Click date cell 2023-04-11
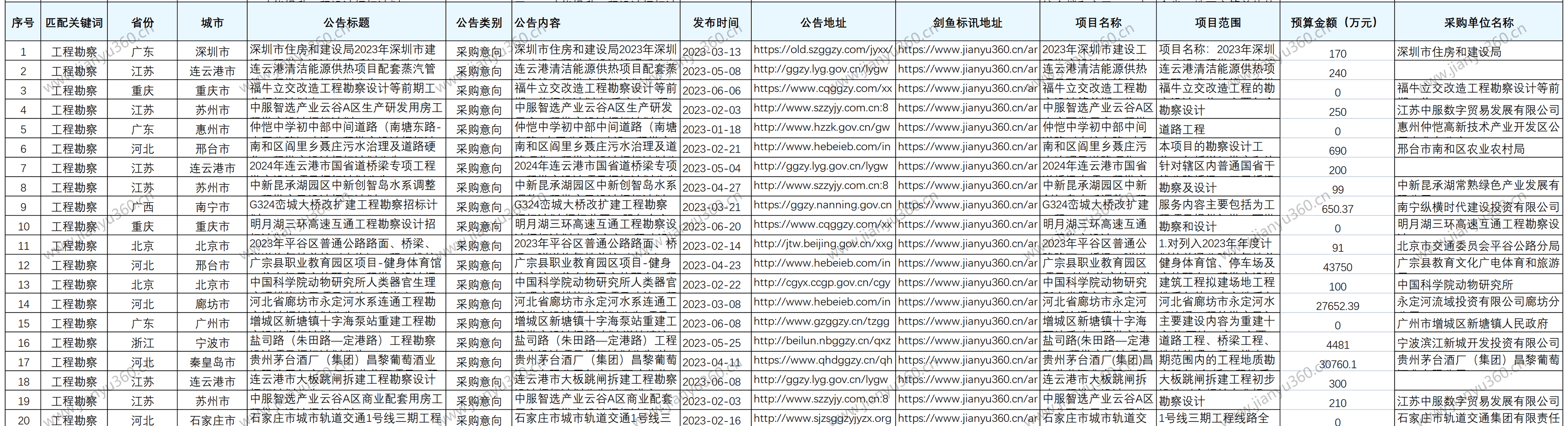The width and height of the screenshot is (1568, 426). (x=716, y=362)
